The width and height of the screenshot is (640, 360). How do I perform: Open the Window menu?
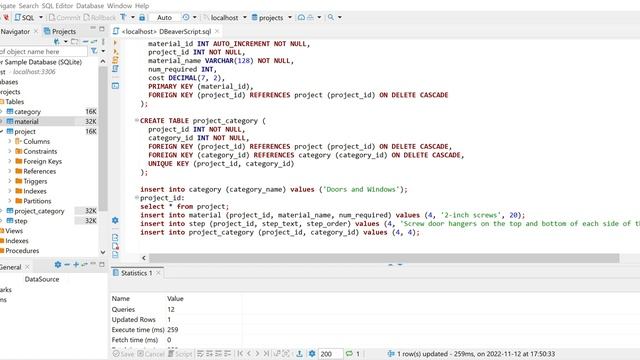pyautogui.click(x=119, y=6)
